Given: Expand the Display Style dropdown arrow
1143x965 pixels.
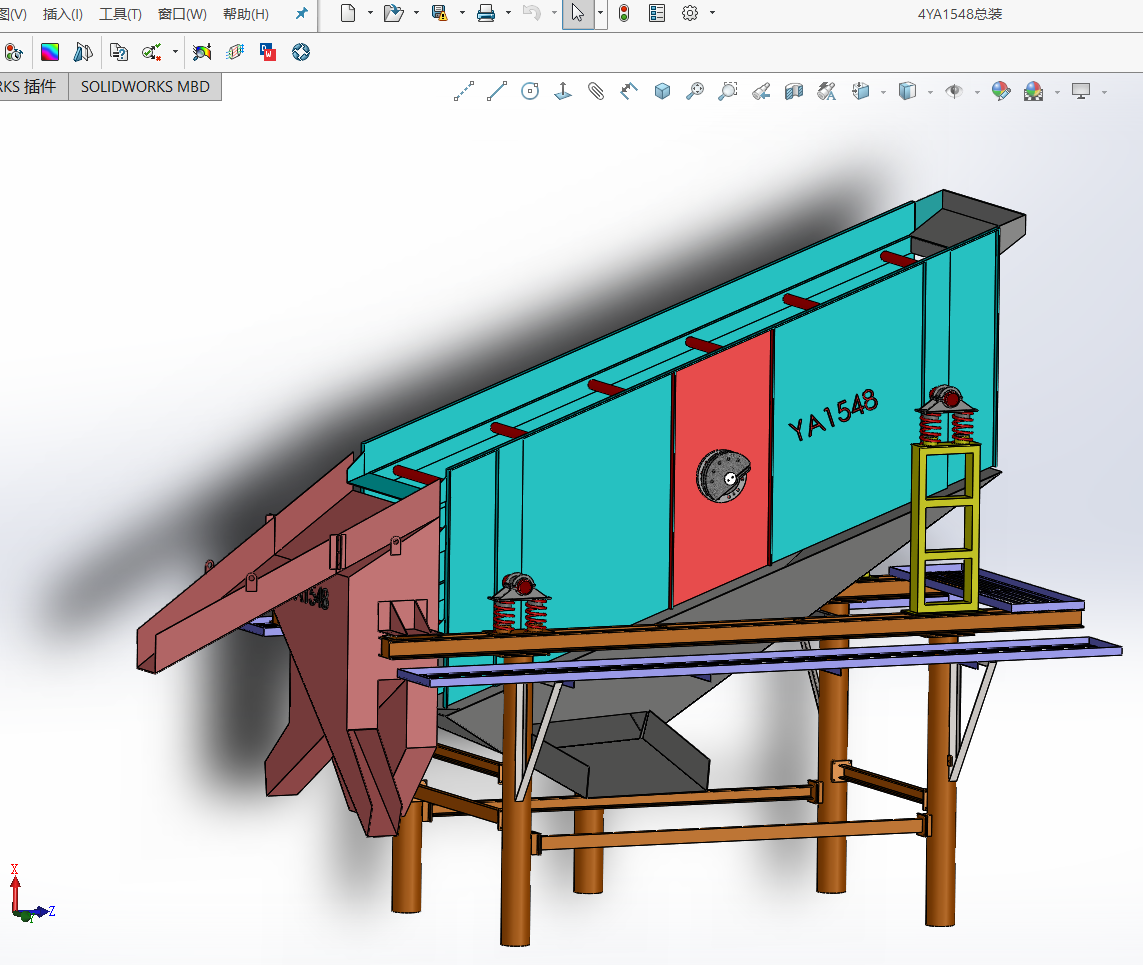Looking at the screenshot, I should [x=930, y=92].
